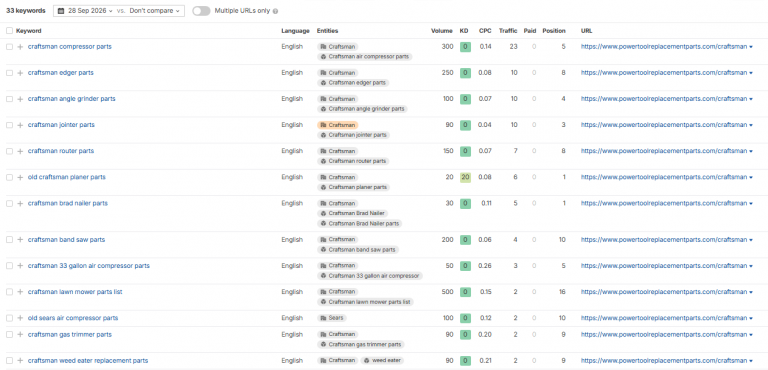Open the Don't compare dropdown
Screen dimensions: 768x370
pyautogui.click(x=154, y=11)
